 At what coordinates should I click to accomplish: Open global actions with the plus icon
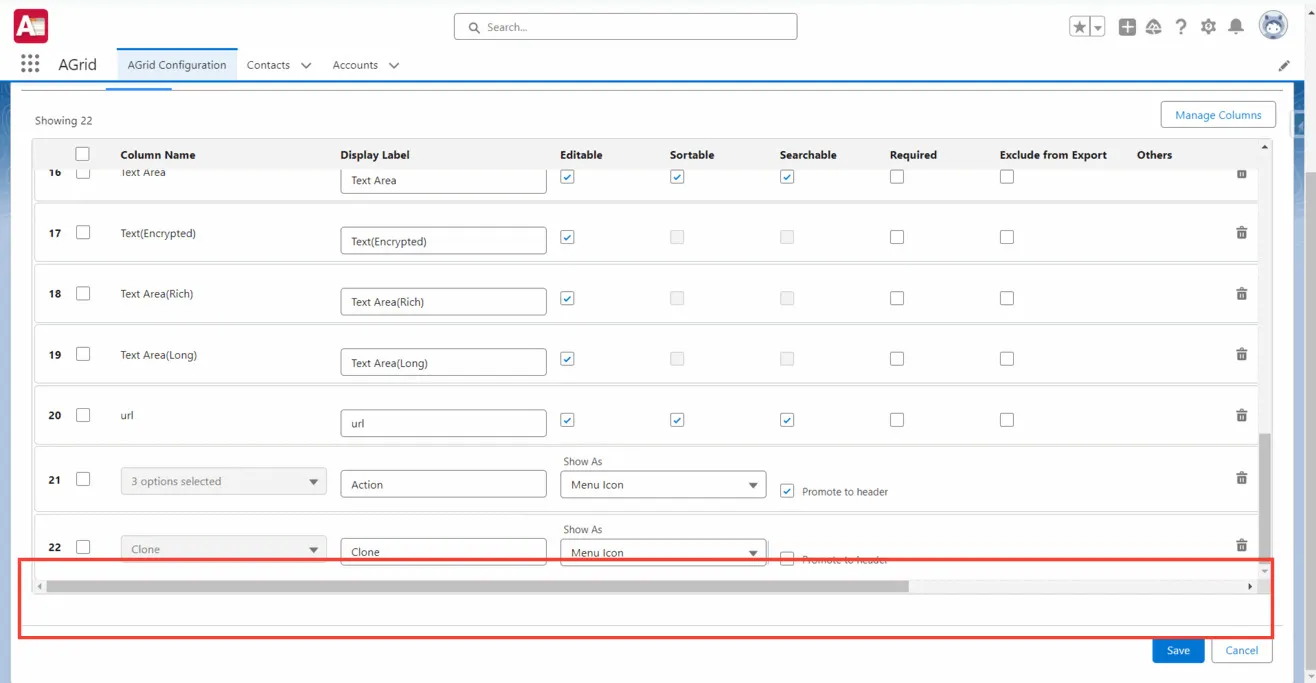pyautogui.click(x=1127, y=27)
